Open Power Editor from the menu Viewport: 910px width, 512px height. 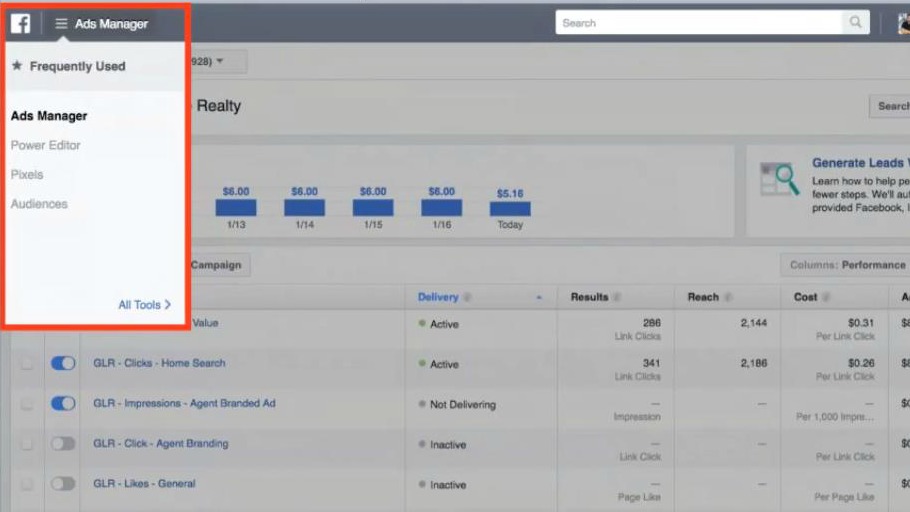[x=45, y=145]
